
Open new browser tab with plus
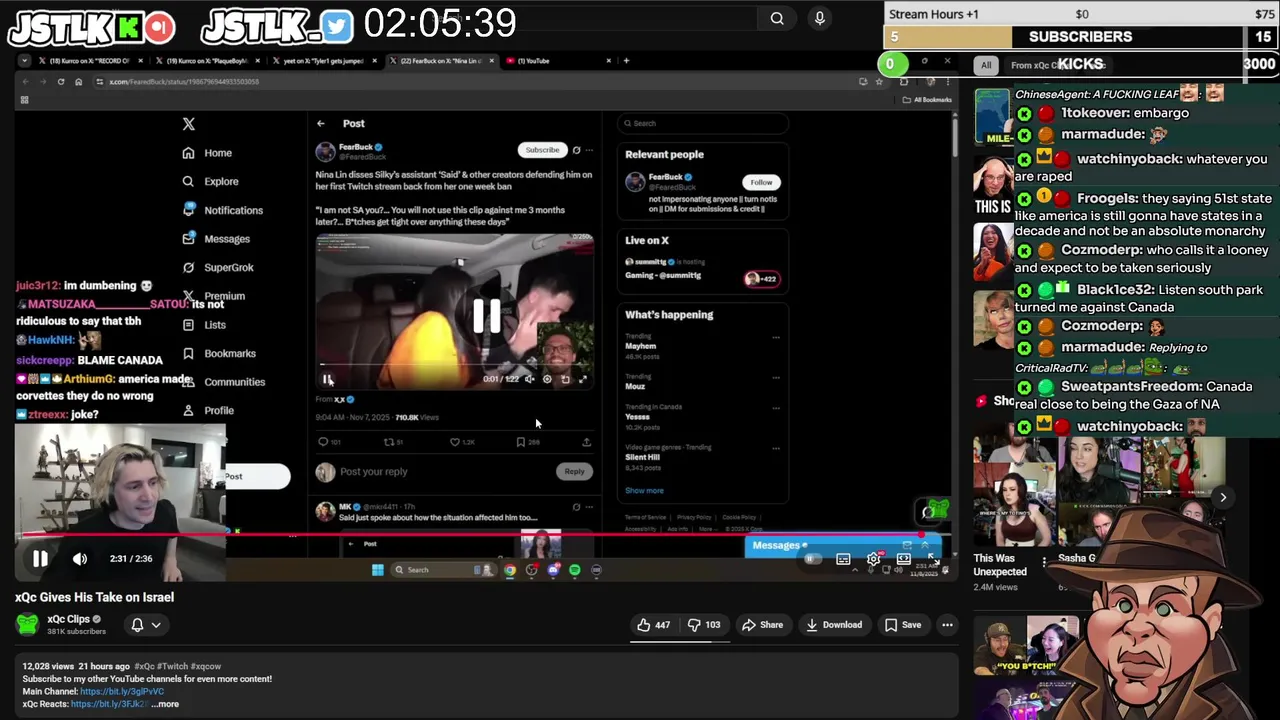click(x=626, y=61)
